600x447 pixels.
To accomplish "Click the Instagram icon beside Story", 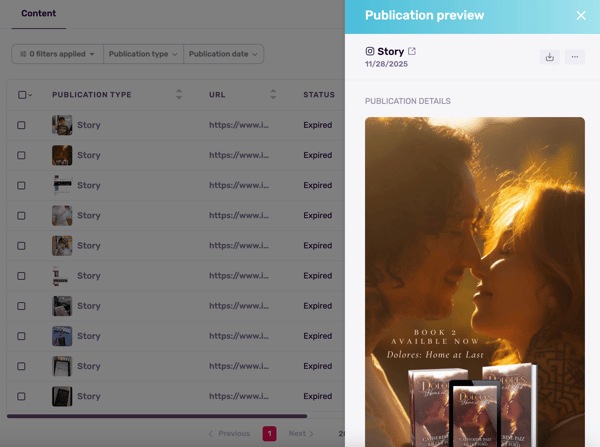I will (x=370, y=51).
